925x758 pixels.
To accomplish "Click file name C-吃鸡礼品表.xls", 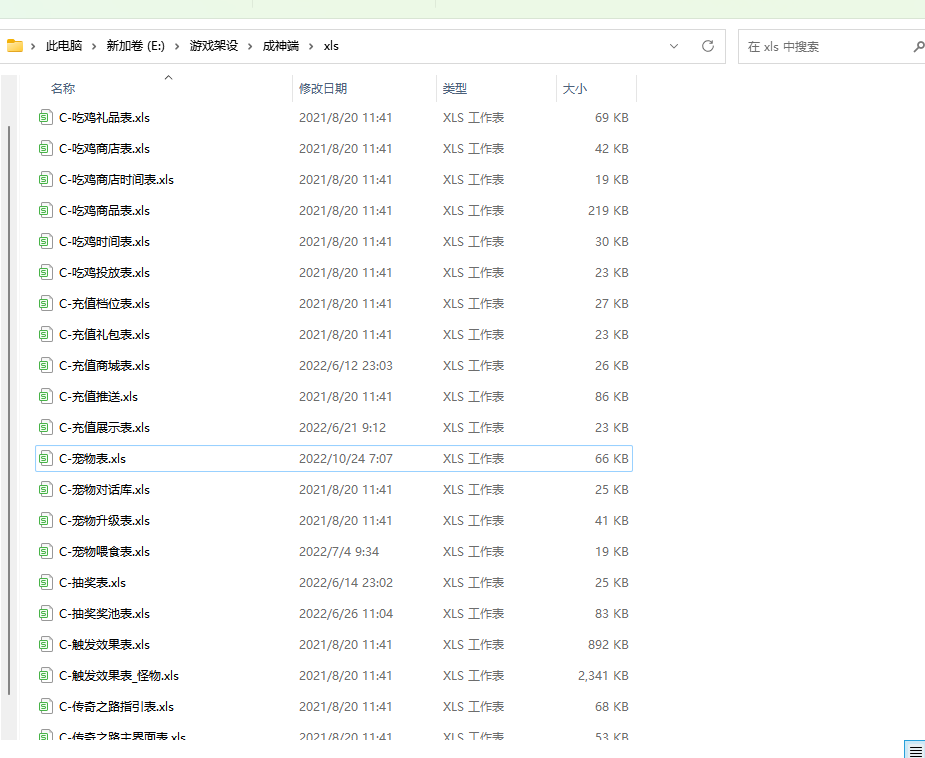I will (x=104, y=117).
